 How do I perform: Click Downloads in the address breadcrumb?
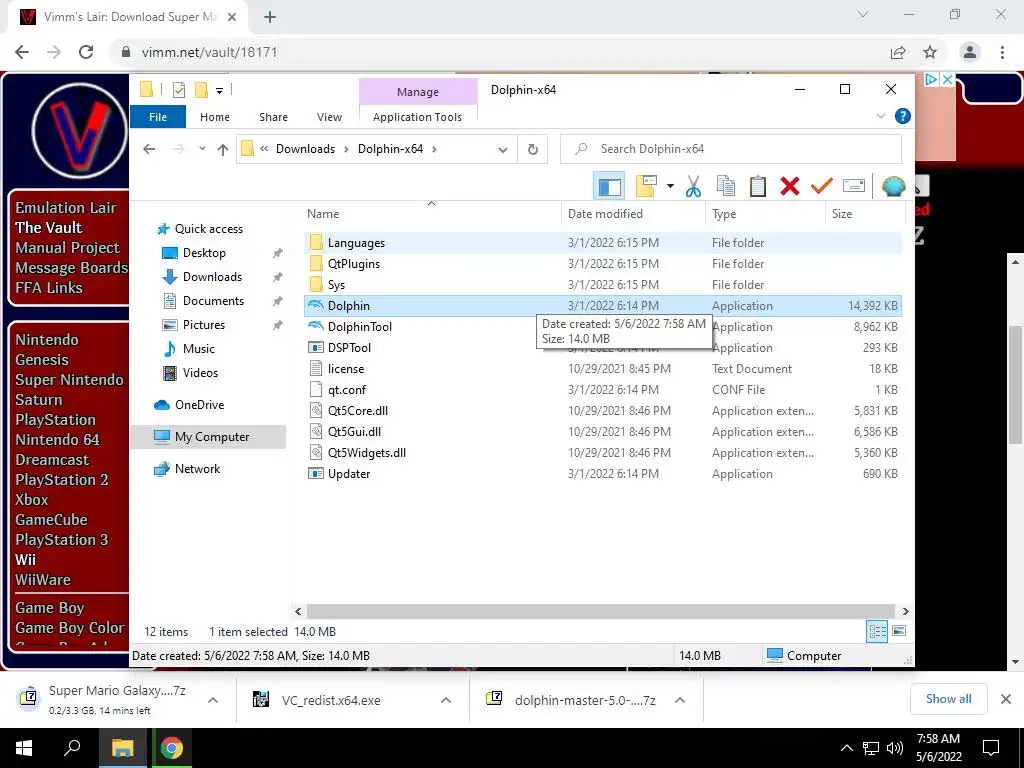point(305,149)
